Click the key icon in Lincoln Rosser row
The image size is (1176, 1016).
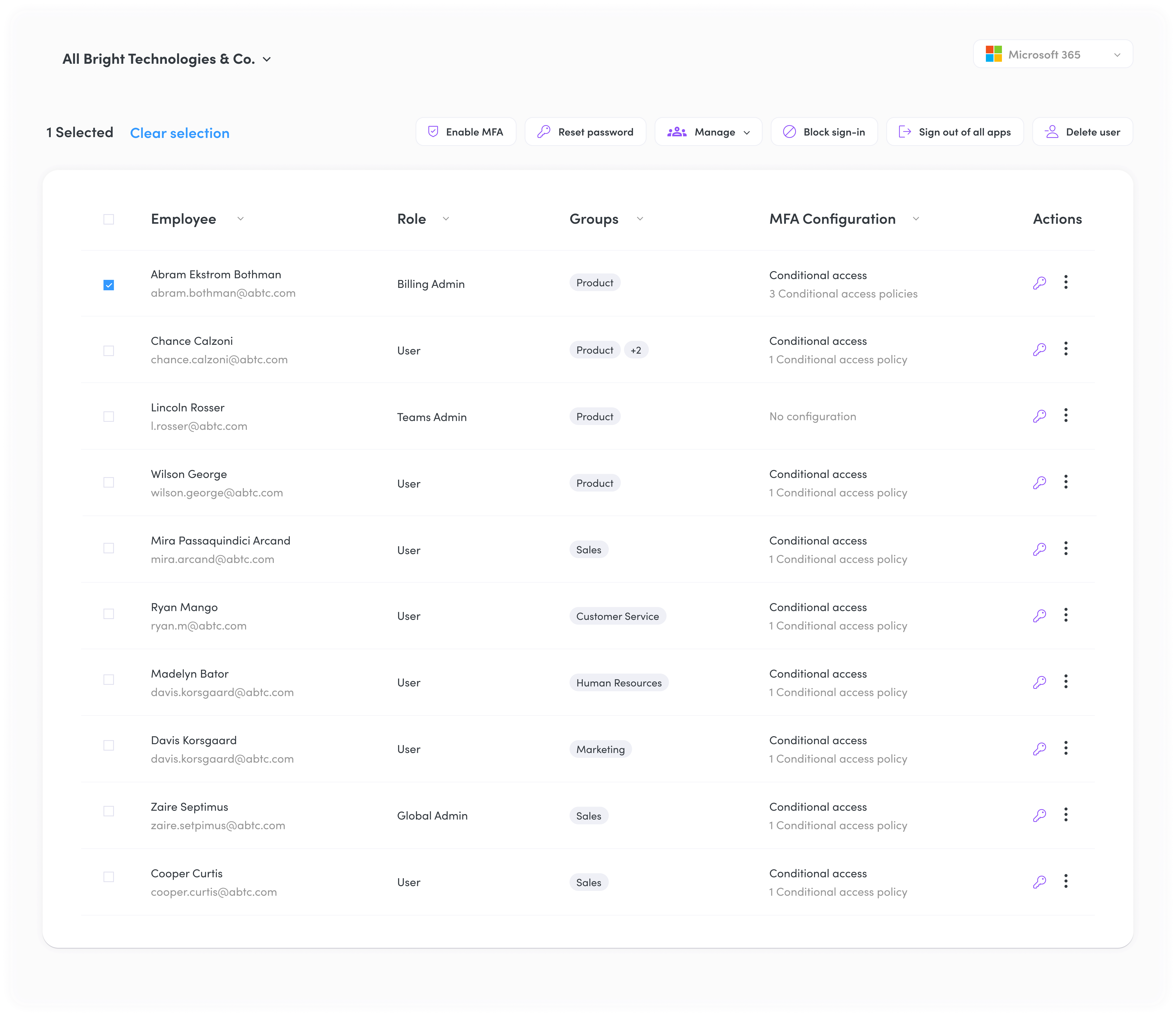pos(1039,416)
